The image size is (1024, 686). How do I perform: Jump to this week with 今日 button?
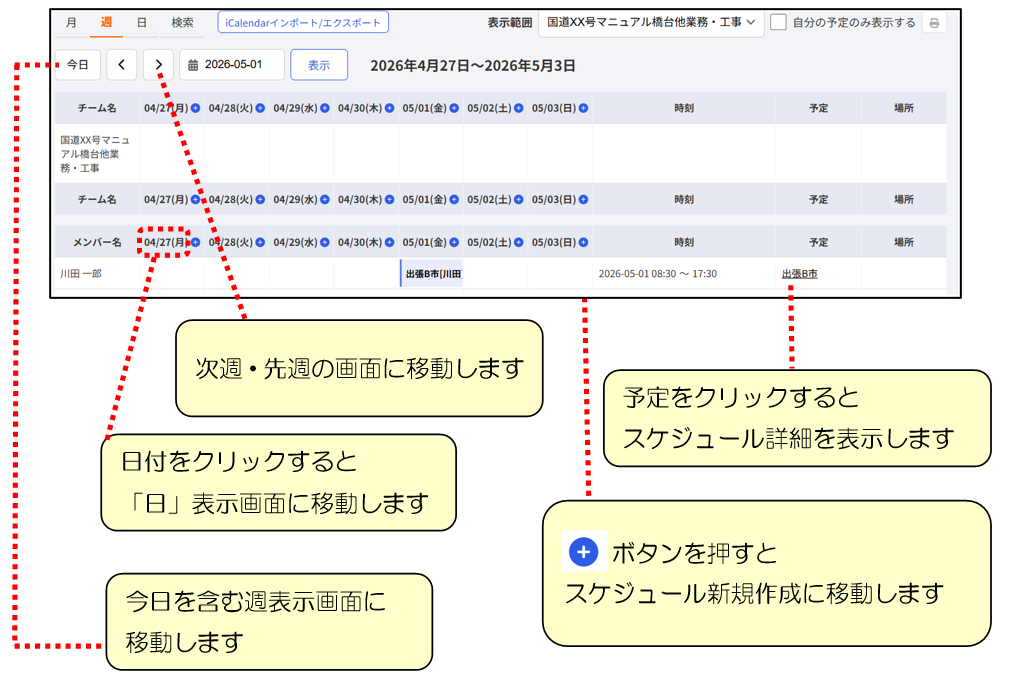(78, 65)
